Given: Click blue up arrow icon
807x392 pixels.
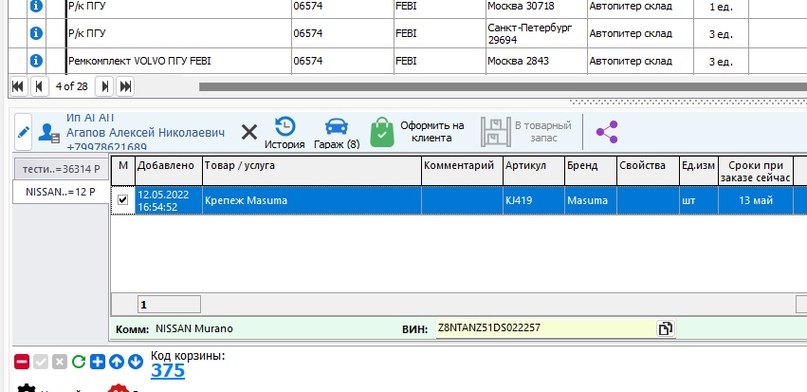Looking at the screenshot, I should point(116,362).
